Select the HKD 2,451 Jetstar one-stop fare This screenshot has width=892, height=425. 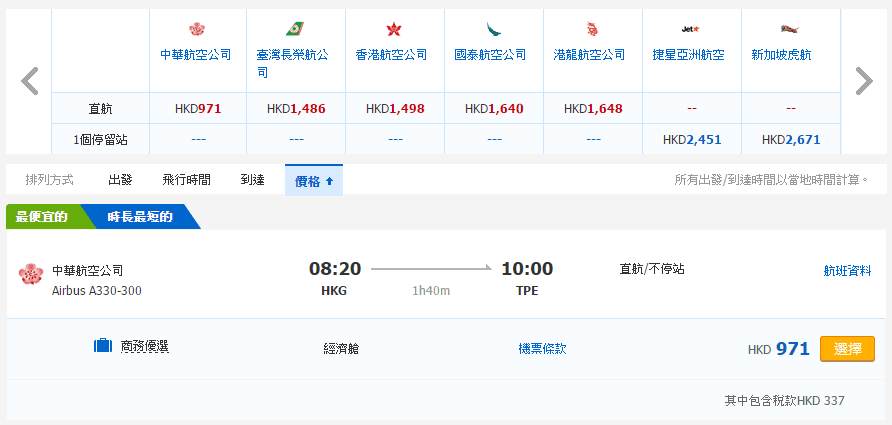(x=691, y=140)
